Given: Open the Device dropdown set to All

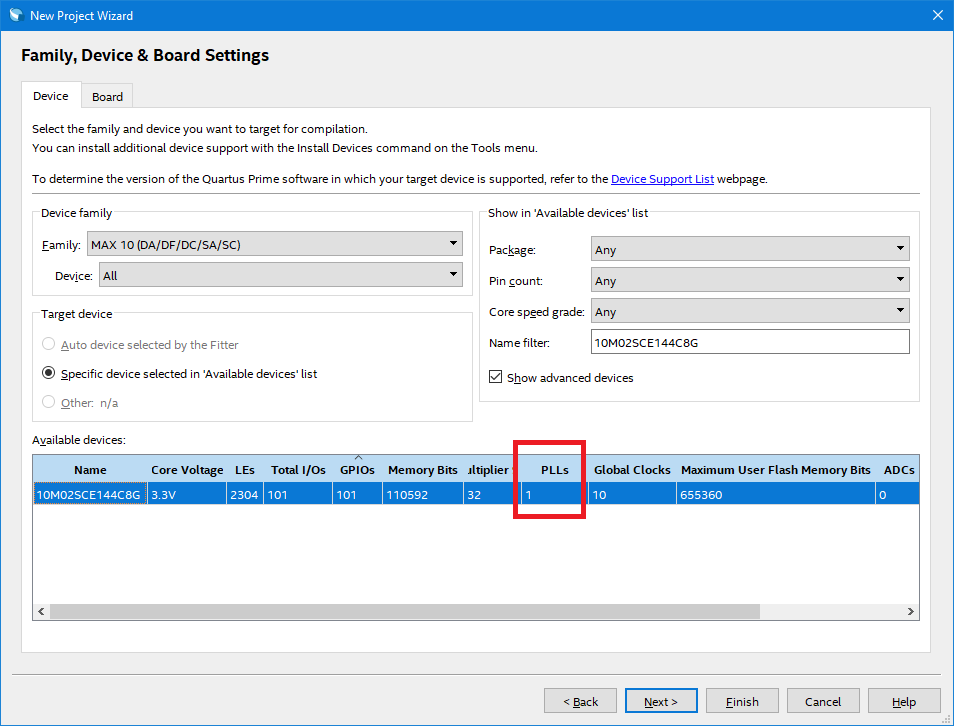Looking at the screenshot, I should (281, 275).
